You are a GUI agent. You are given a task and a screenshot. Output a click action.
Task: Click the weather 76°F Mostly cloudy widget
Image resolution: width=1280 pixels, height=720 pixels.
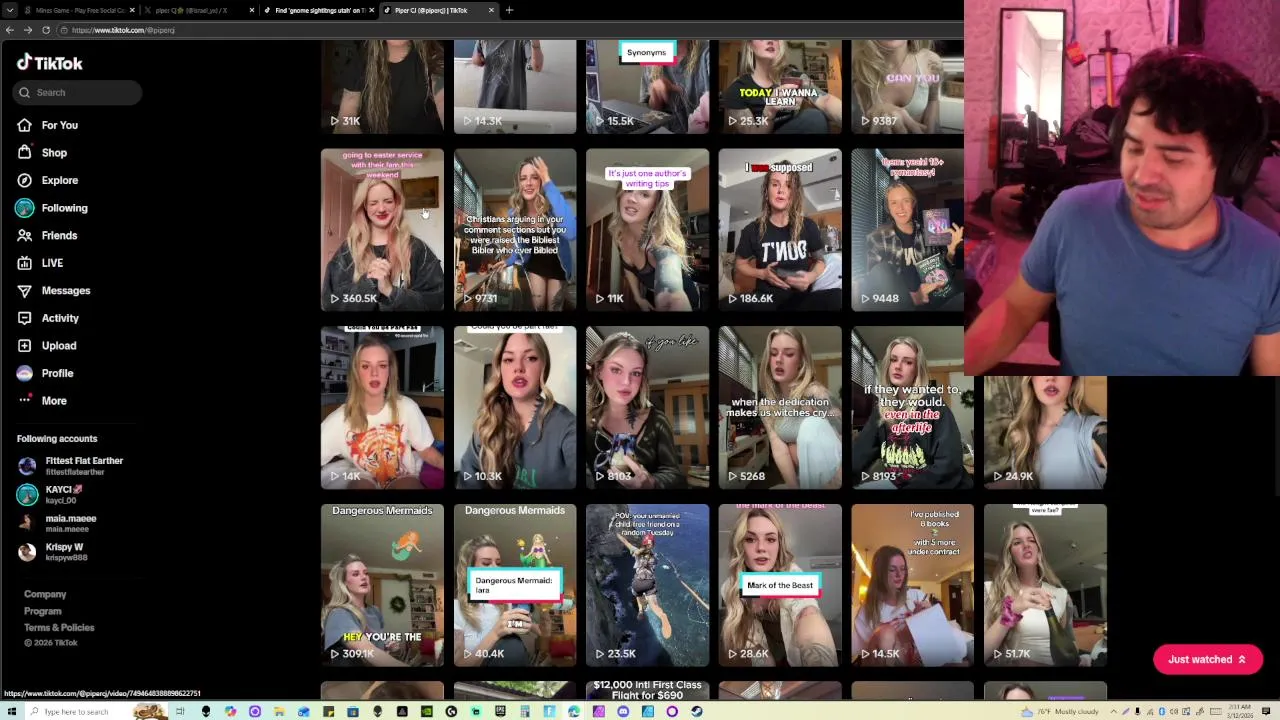click(x=1061, y=711)
